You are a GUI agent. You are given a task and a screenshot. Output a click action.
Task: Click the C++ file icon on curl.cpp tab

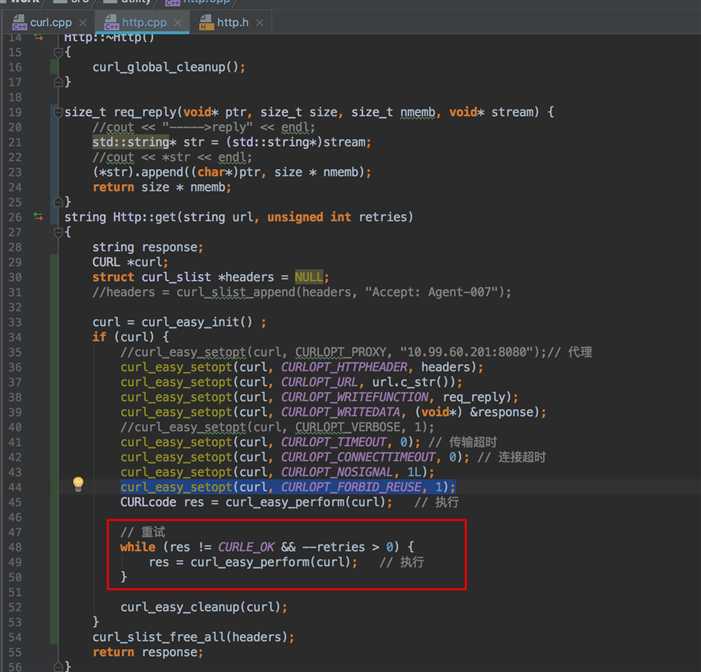[19, 22]
